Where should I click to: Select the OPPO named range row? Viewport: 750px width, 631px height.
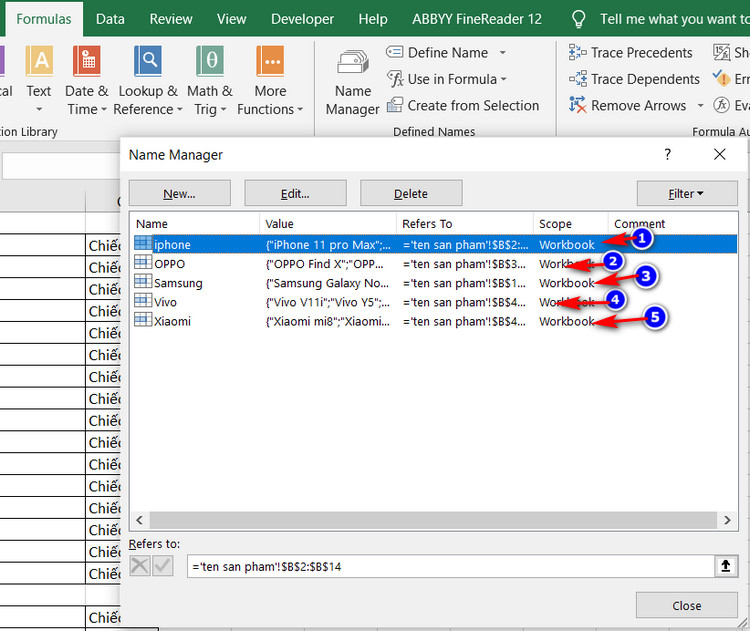tap(434, 264)
